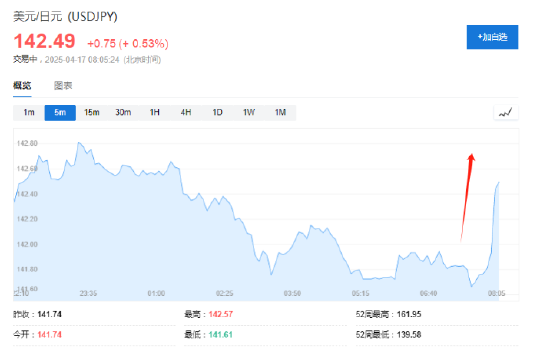The width and height of the screenshot is (550, 361).
Task: Click the chart peak near 142.80
Action: [x=79, y=142]
